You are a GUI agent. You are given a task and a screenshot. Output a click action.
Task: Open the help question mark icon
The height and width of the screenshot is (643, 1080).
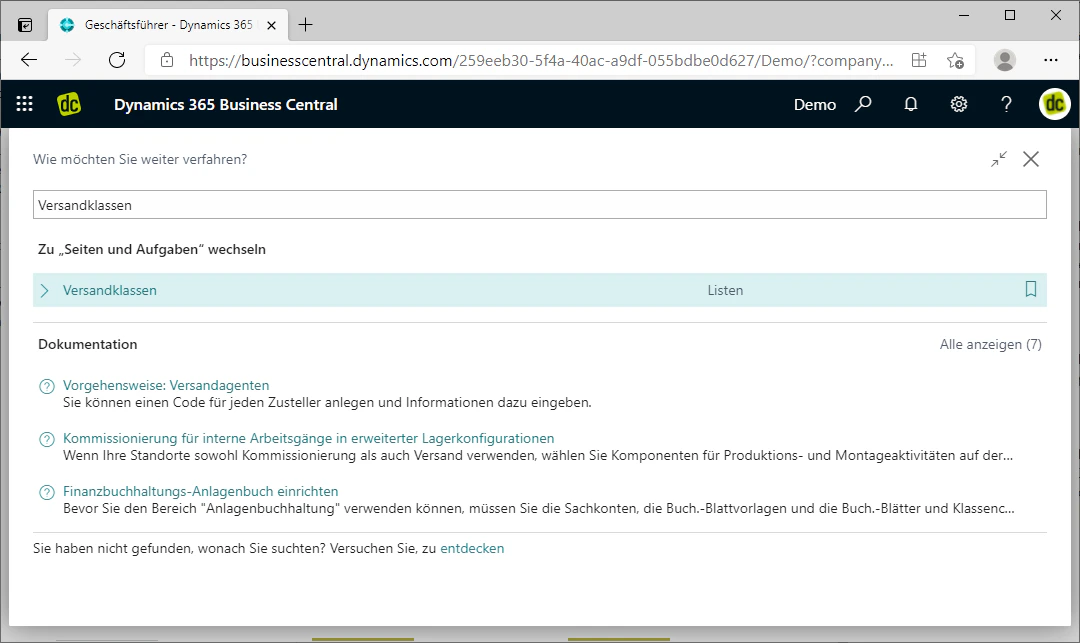tap(1006, 104)
